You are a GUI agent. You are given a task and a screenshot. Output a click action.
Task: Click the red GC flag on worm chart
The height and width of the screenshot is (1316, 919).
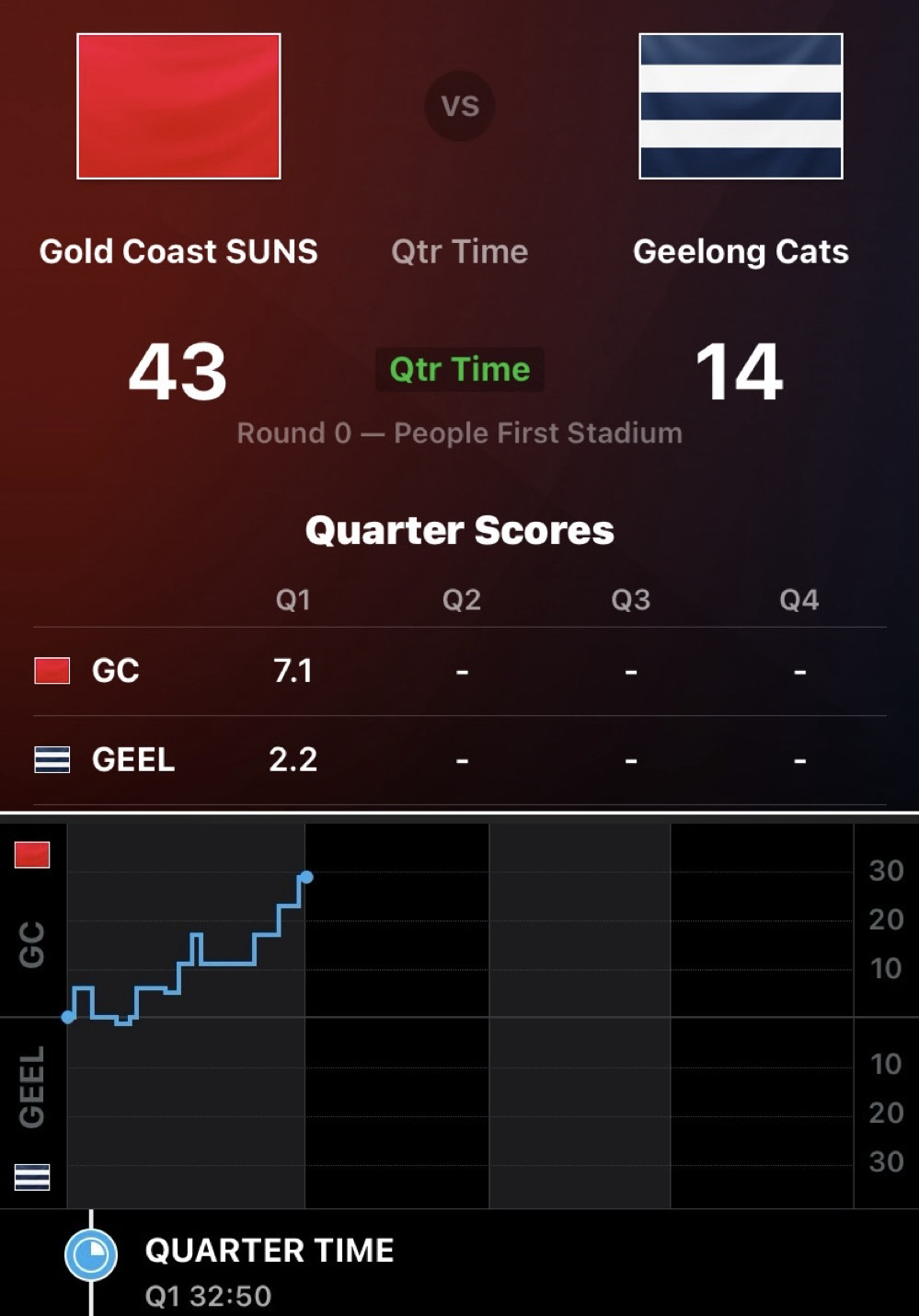tap(32, 855)
